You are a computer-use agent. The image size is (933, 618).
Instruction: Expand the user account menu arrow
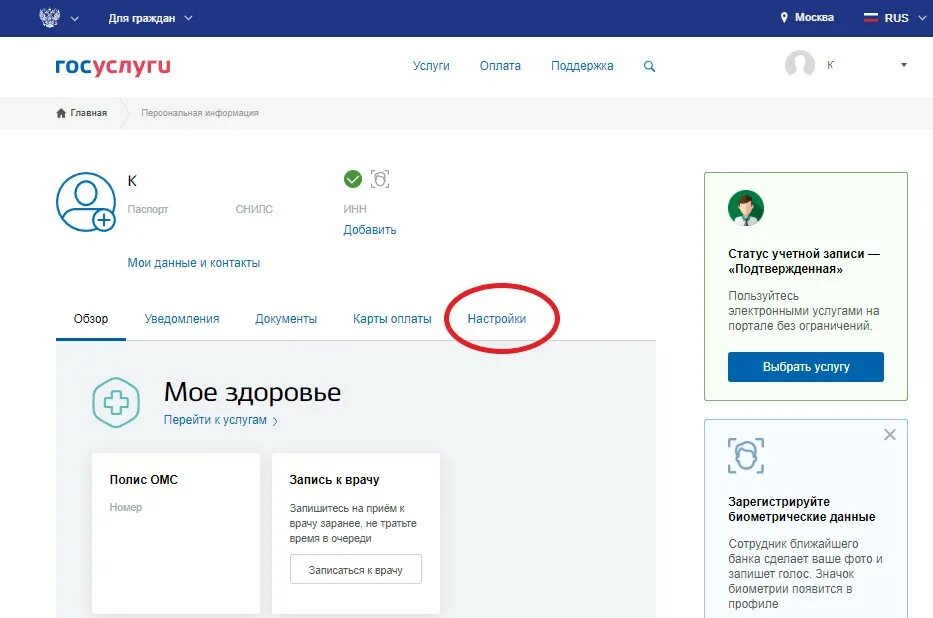coord(904,65)
